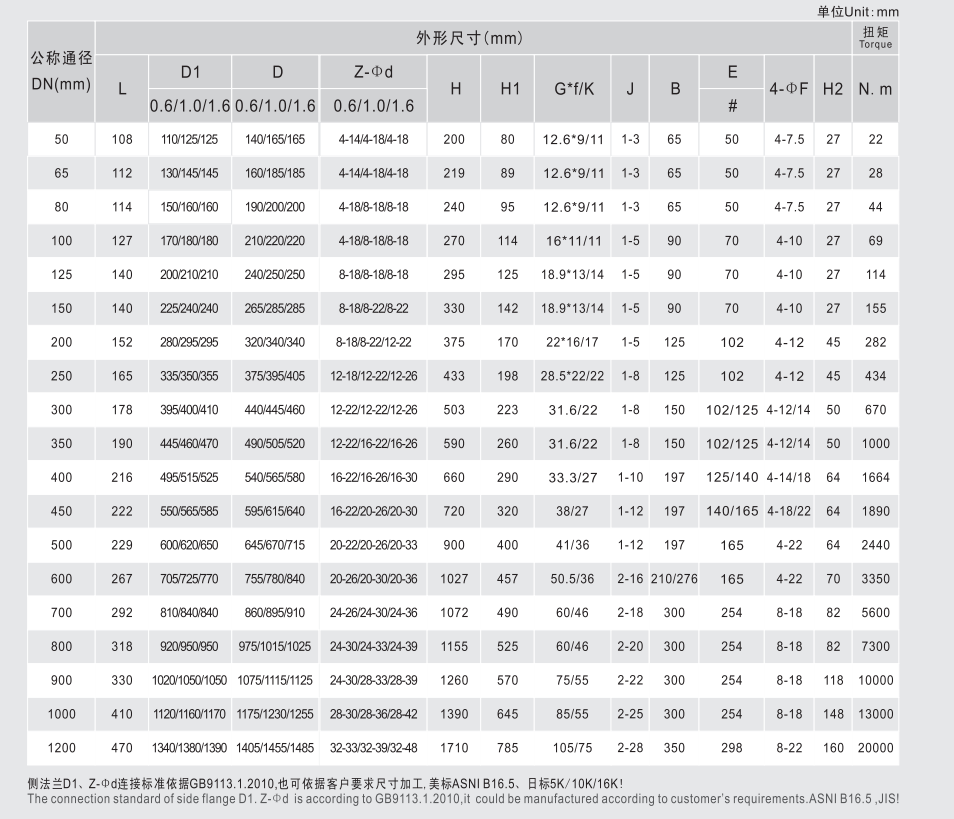Select the 28.5*22/22 cell for DN 250
954x819 pixels.
(x=573, y=376)
